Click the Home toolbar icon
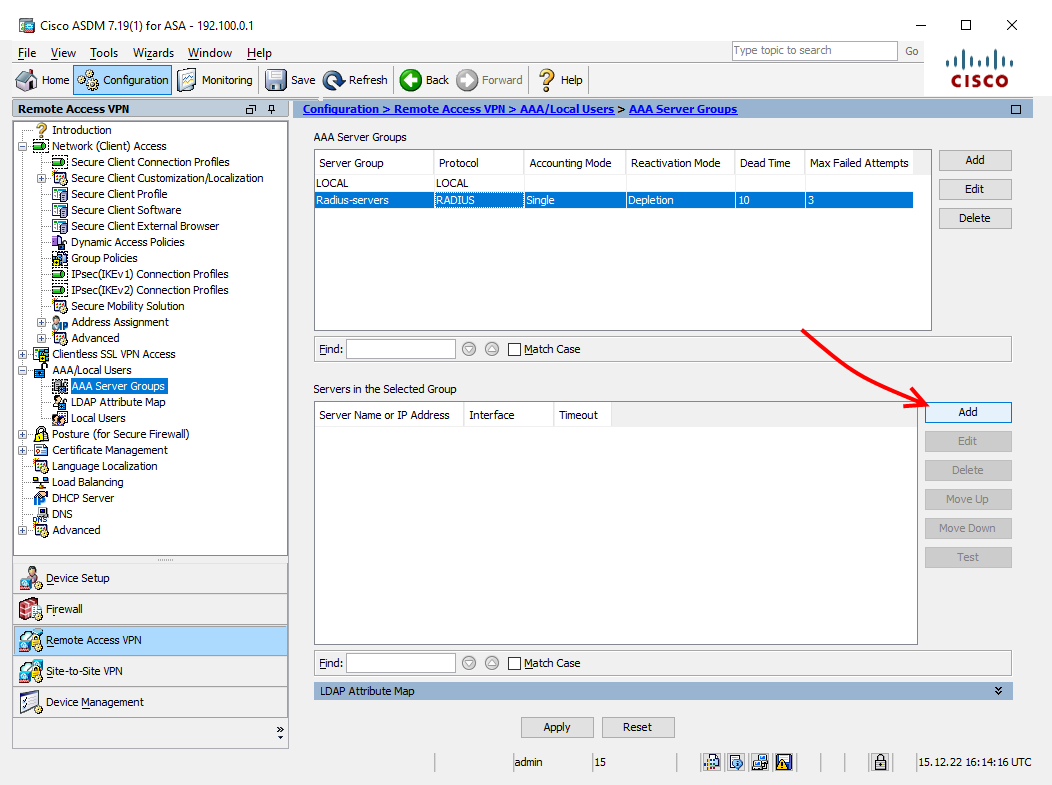The height and width of the screenshot is (785, 1052). (28, 80)
